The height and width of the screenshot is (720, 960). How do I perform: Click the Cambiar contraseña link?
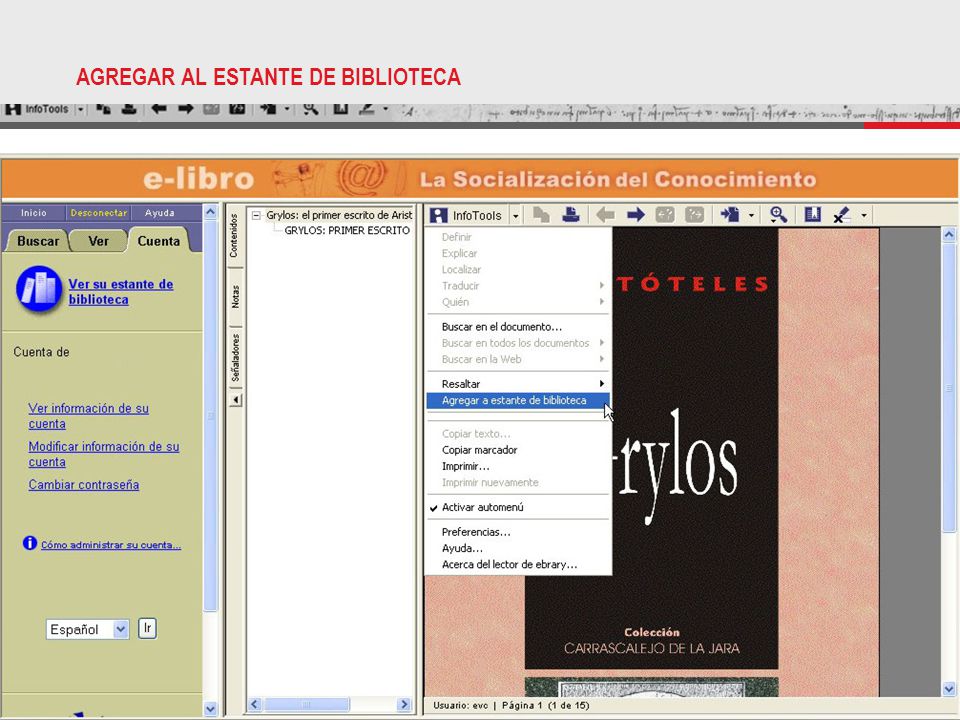pos(83,485)
